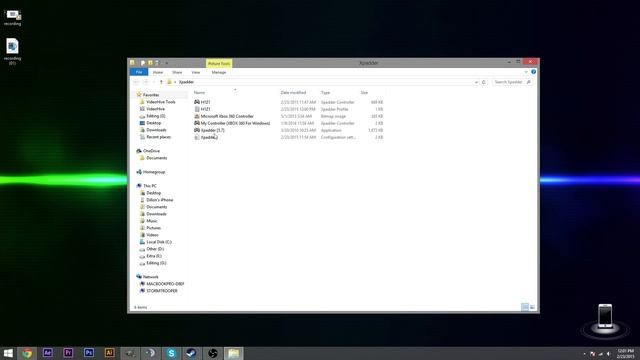Viewport: 640px width, 360px height.
Task: Click the Properties quick access icon
Action: point(143,63)
